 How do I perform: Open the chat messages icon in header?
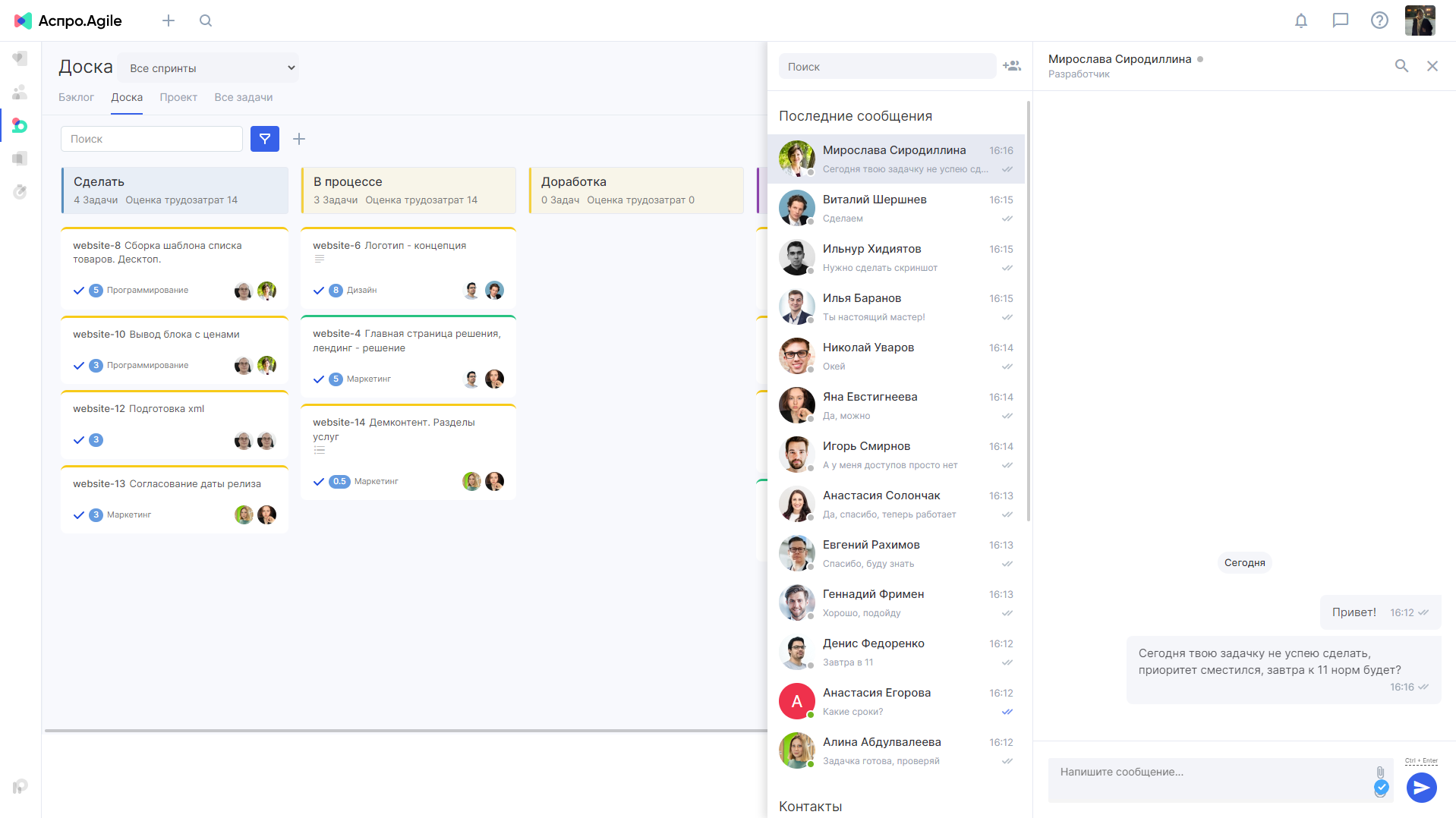(1340, 20)
